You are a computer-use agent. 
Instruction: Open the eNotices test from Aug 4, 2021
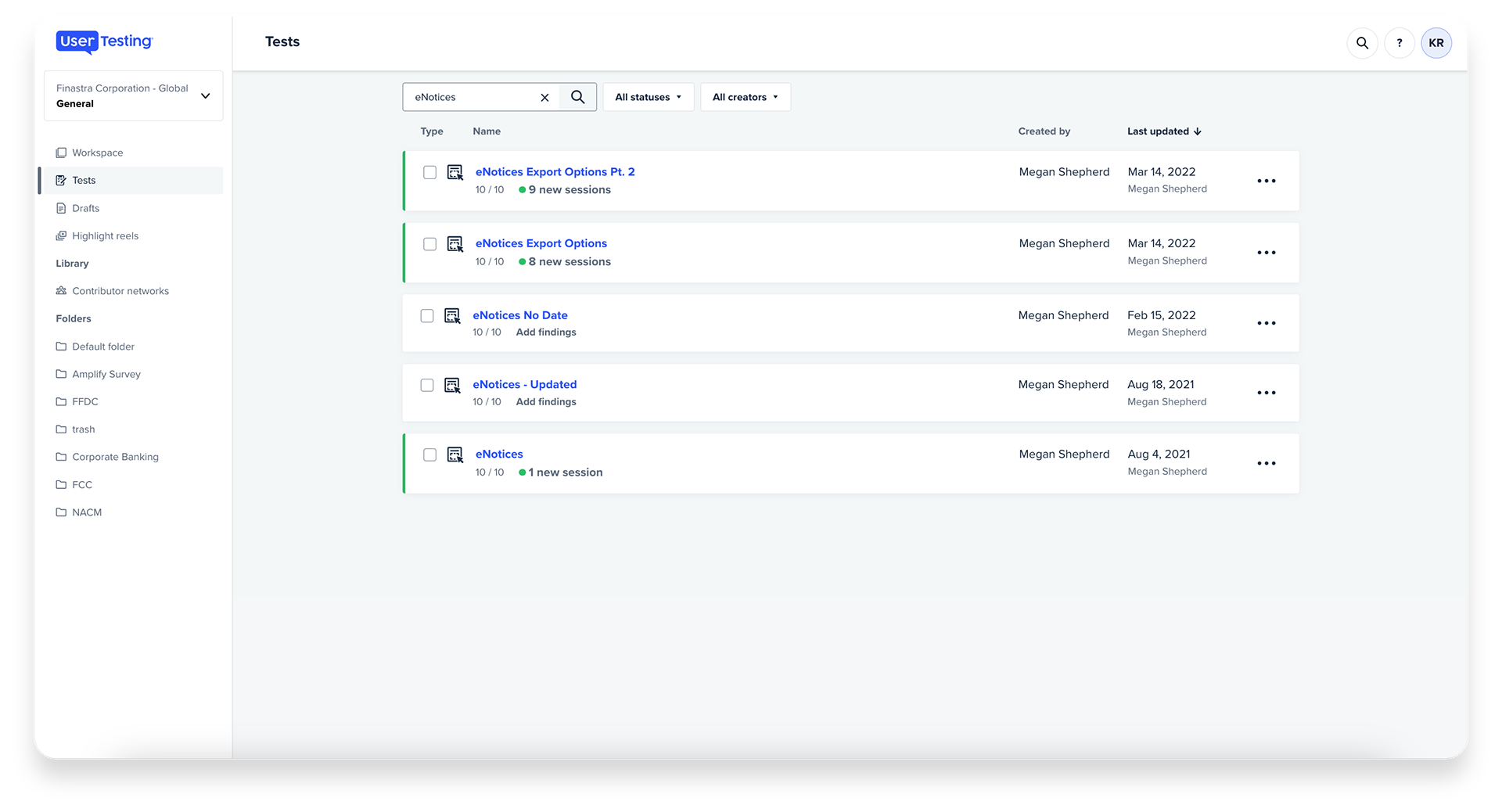pos(499,454)
